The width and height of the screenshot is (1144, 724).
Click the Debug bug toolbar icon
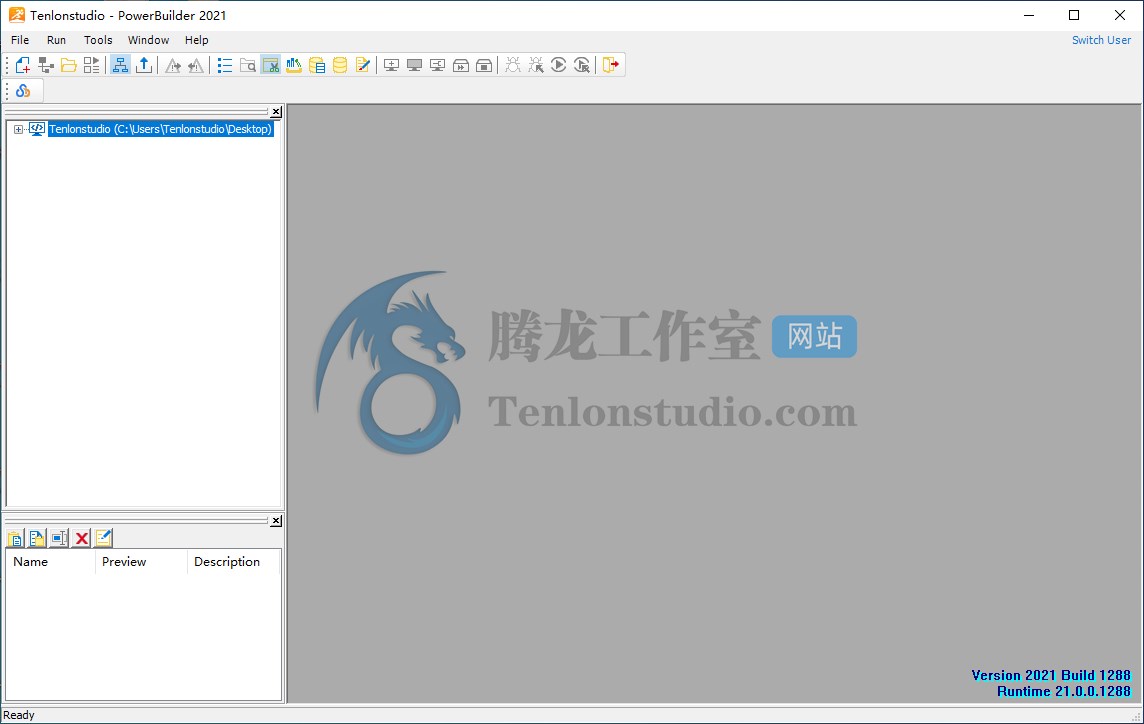click(x=513, y=66)
